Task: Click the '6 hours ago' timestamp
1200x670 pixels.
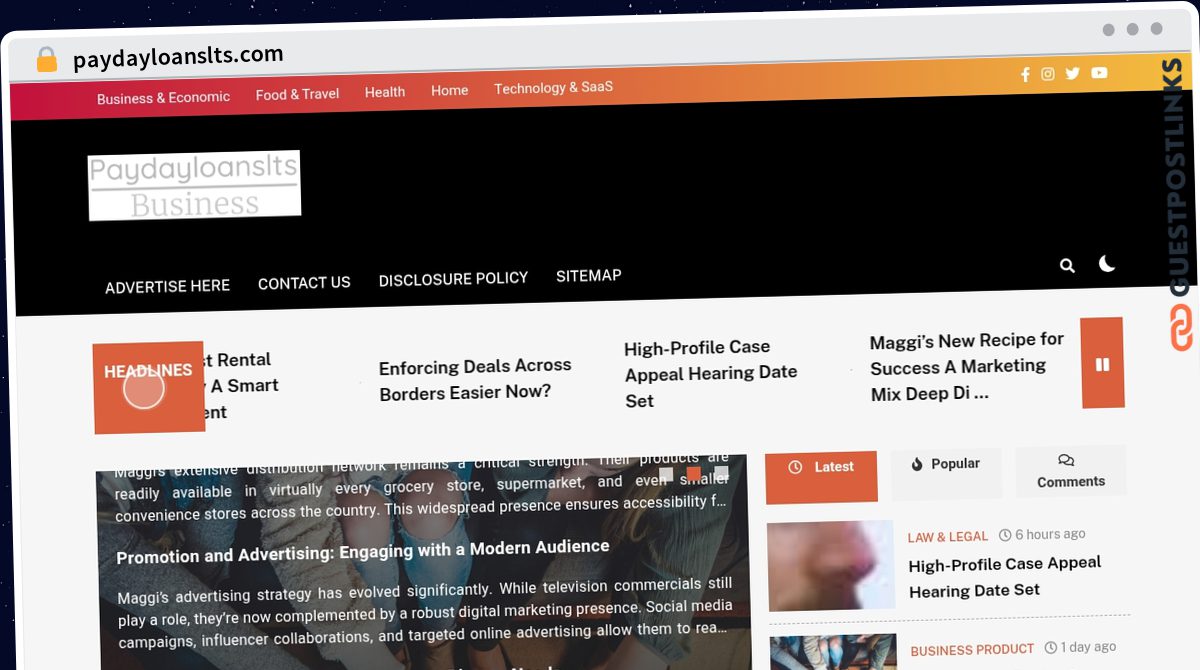Action: [1042, 534]
